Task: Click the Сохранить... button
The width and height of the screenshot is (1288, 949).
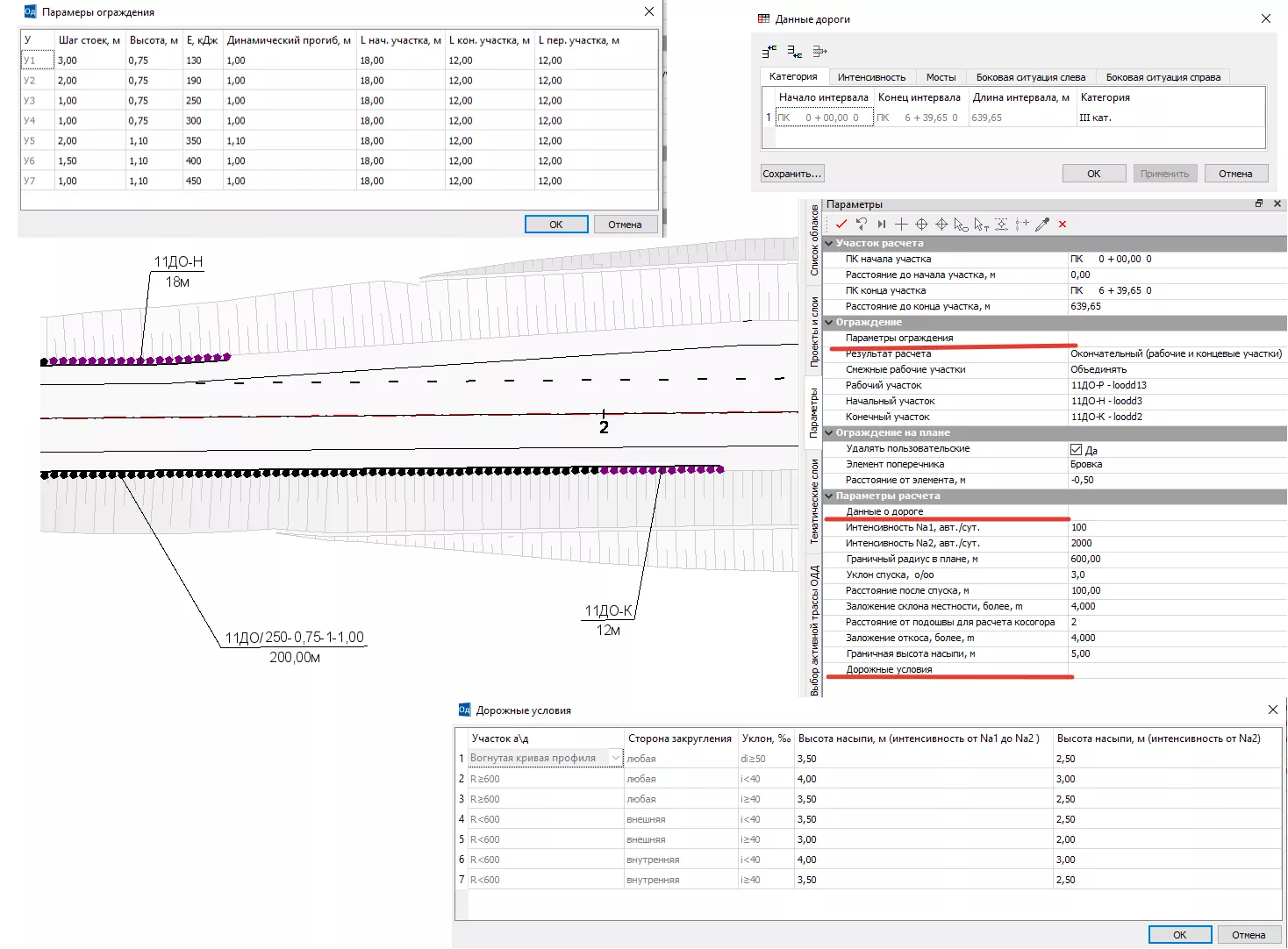Action: [791, 174]
